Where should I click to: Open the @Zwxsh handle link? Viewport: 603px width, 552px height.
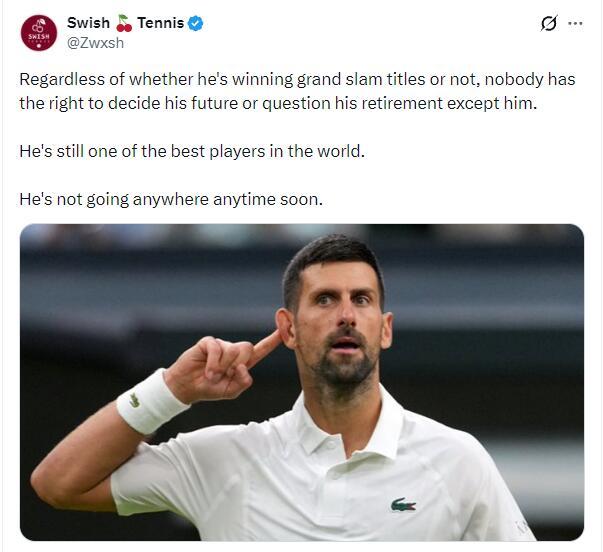pos(95,43)
